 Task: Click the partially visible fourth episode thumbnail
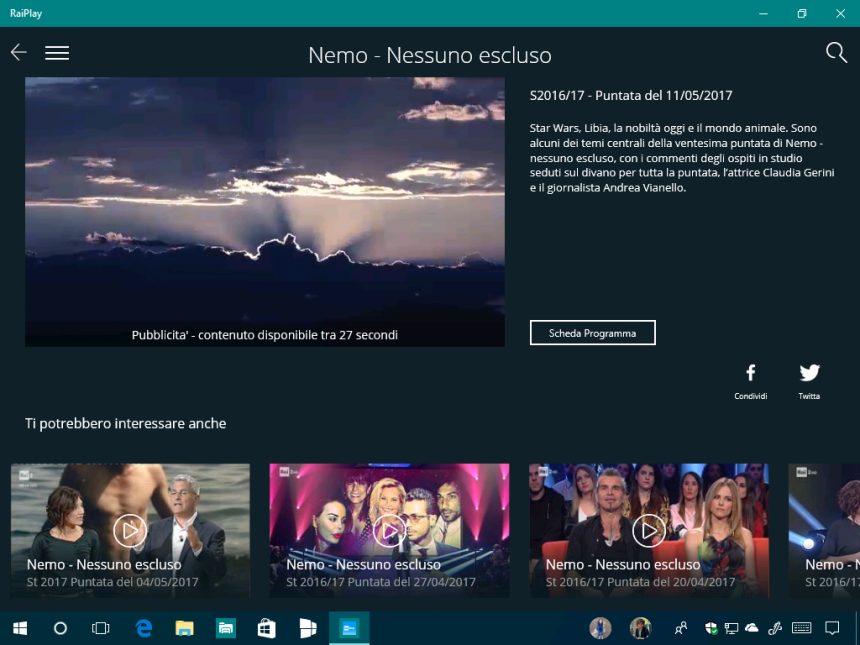coord(824,530)
